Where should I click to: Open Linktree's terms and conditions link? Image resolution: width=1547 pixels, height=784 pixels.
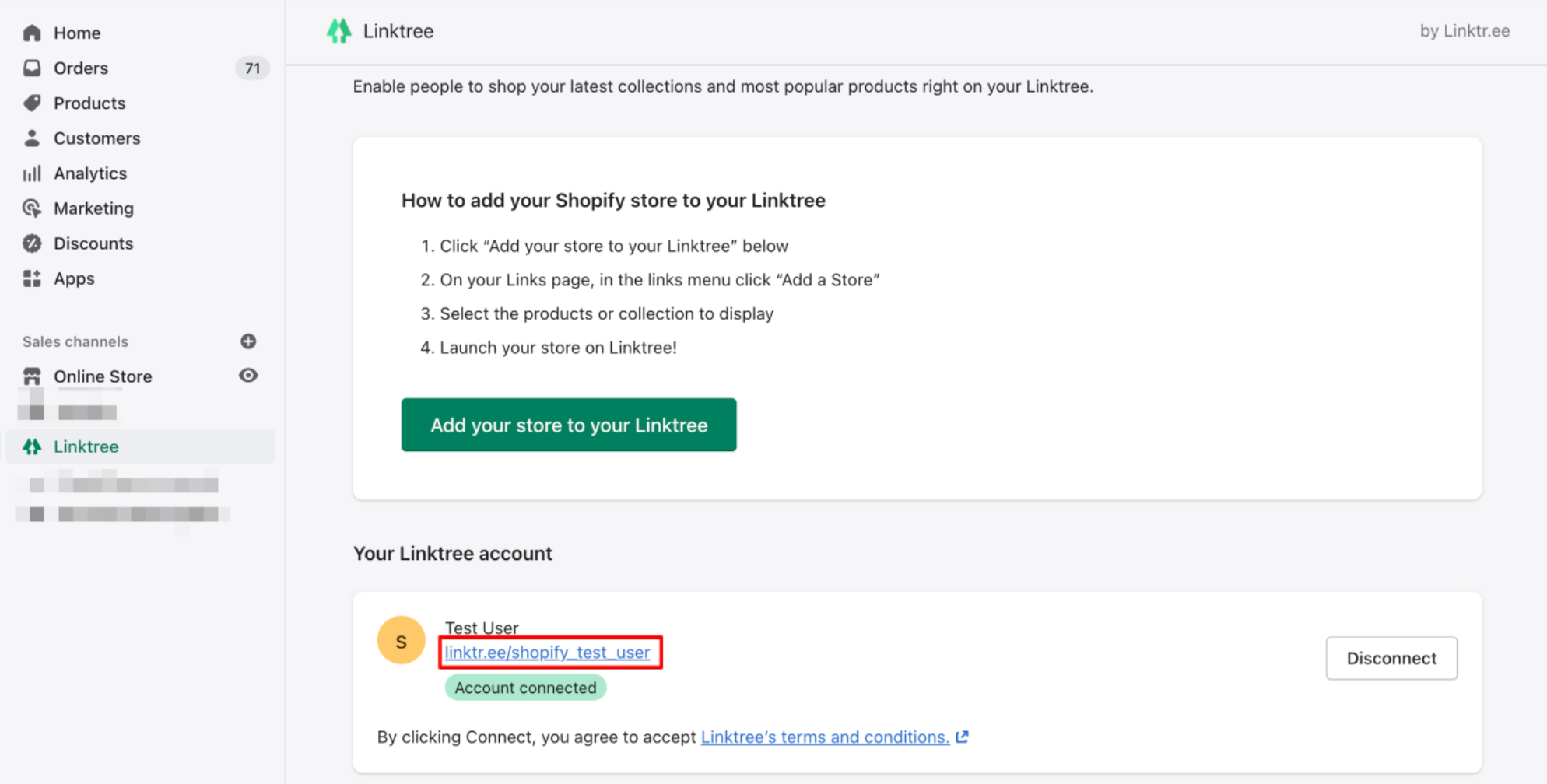[x=825, y=737]
